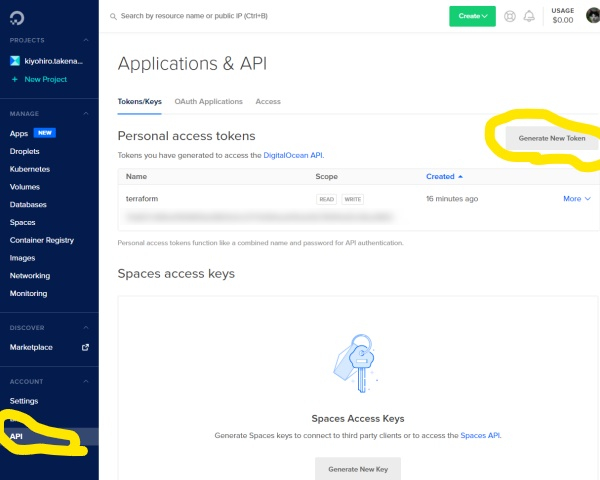Image resolution: width=600 pixels, height=480 pixels.
Task: Sort tokens by Created column
Action: pos(444,176)
